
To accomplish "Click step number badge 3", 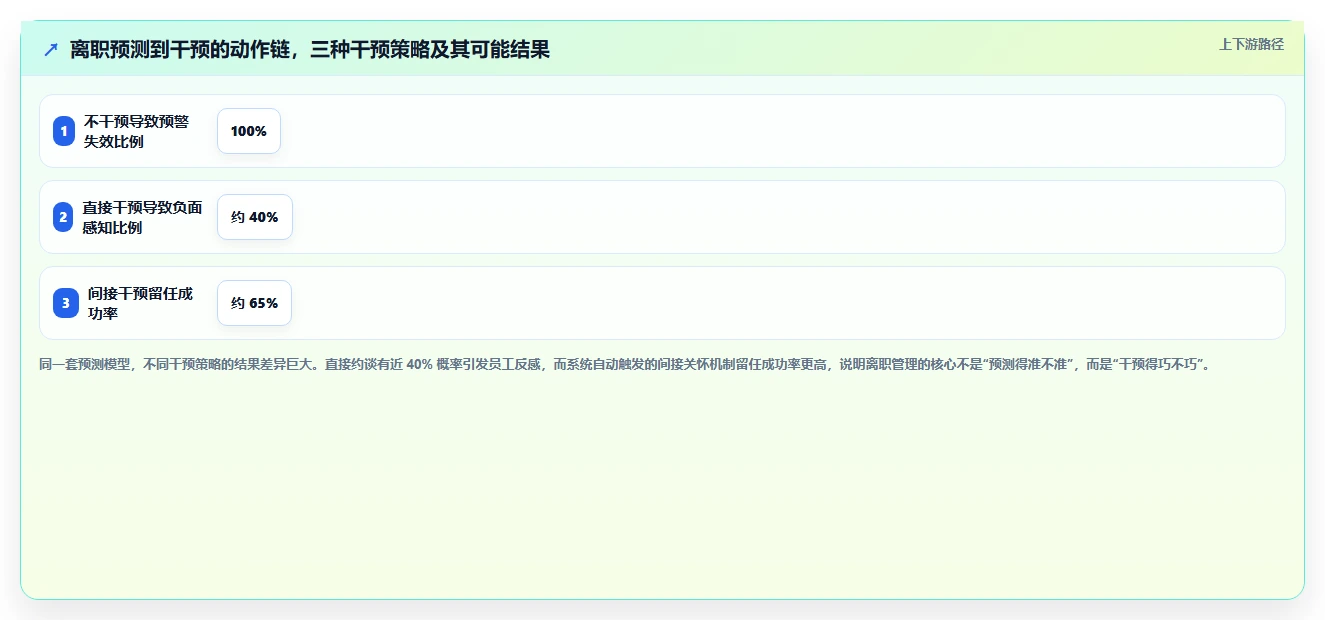I will 66,303.
